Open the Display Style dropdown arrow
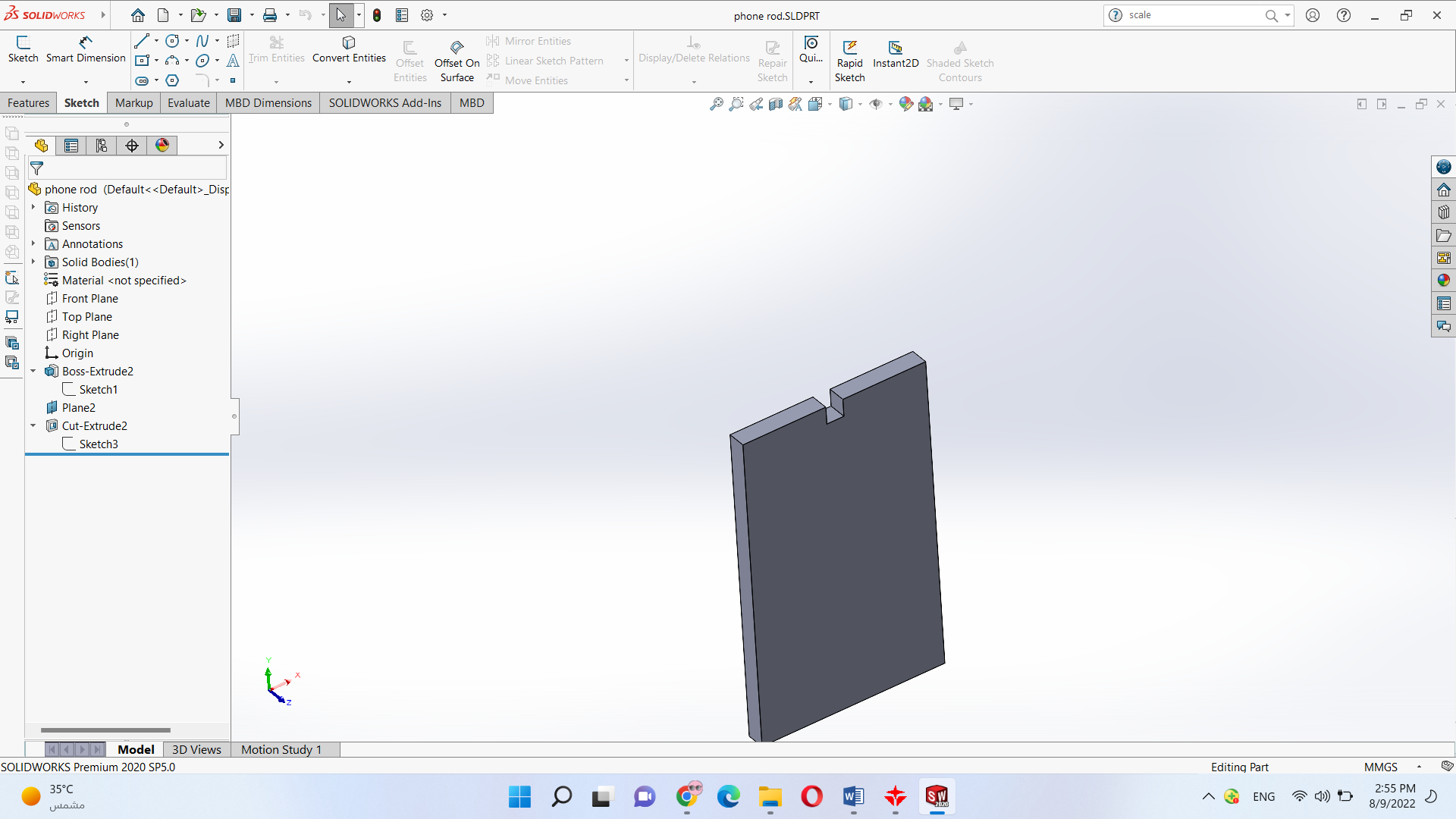 [860, 104]
